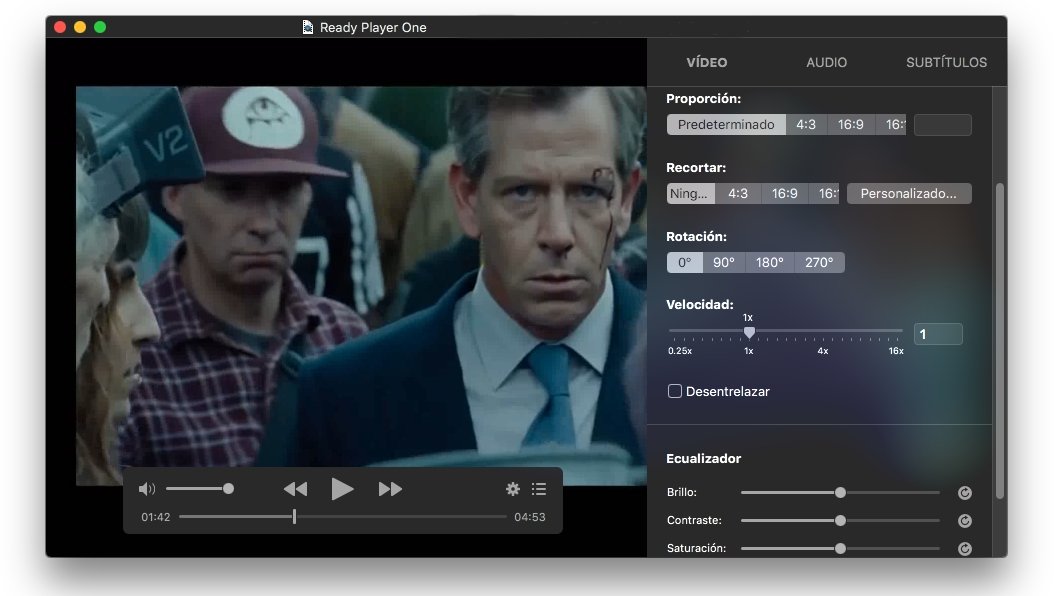Set Proporción to 4:3
This screenshot has width=1054, height=596.
(806, 124)
